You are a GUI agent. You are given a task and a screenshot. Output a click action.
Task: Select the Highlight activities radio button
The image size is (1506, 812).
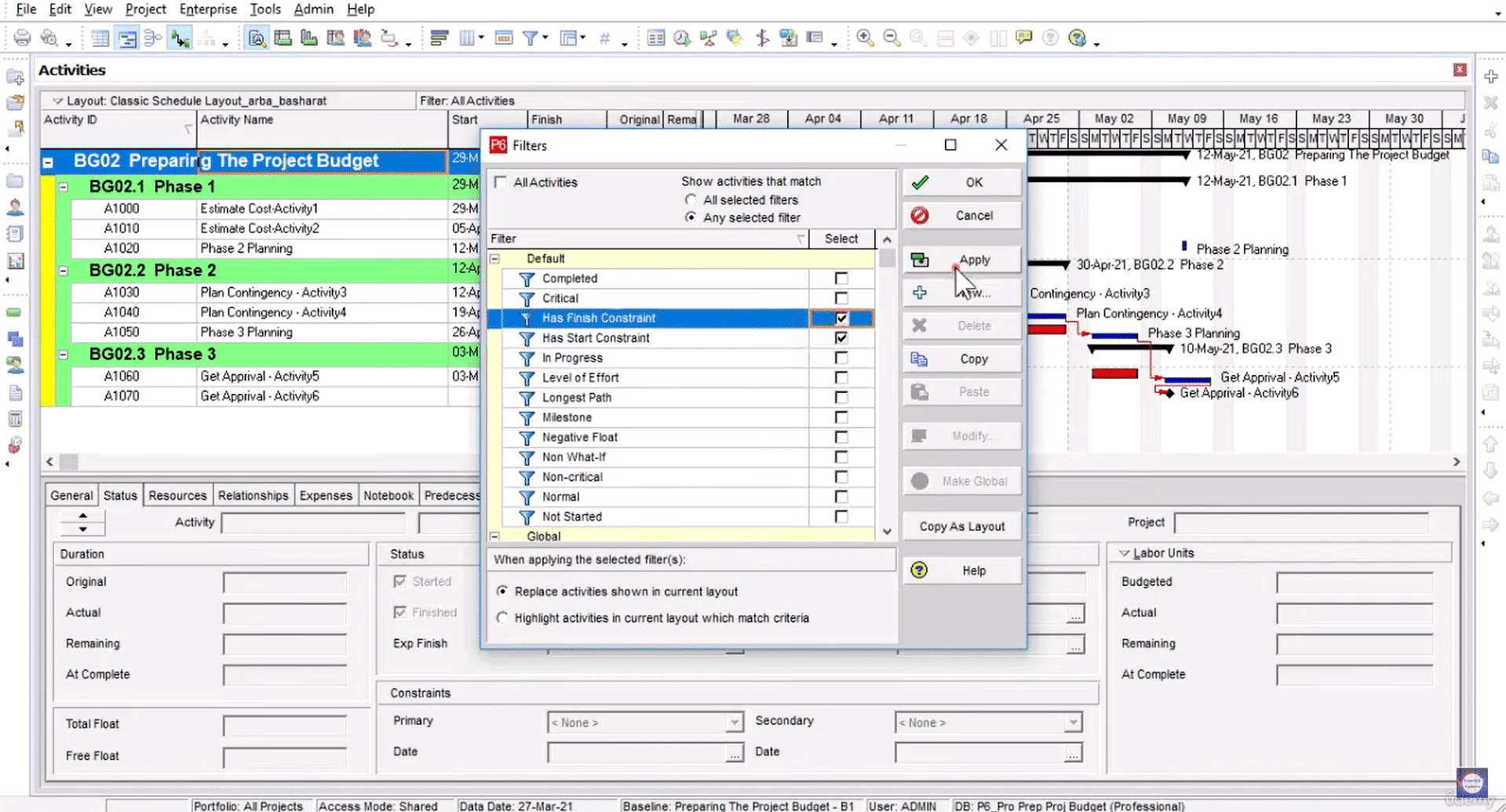point(502,617)
